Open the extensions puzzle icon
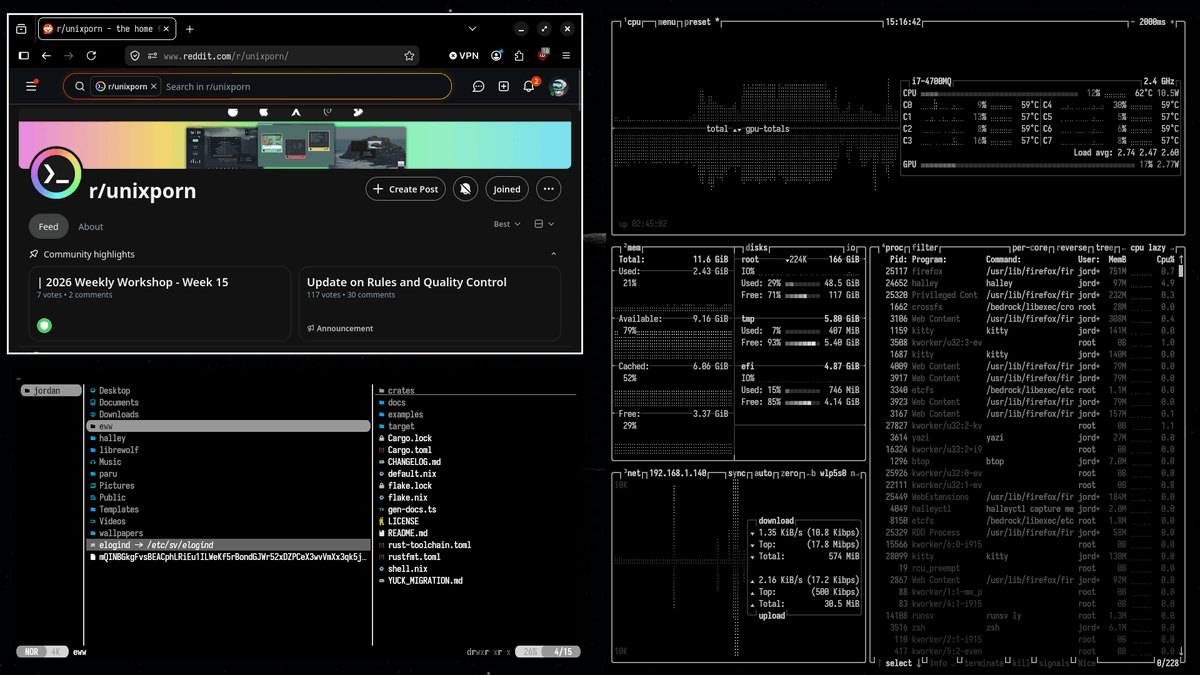This screenshot has width=1200, height=675. click(520, 56)
